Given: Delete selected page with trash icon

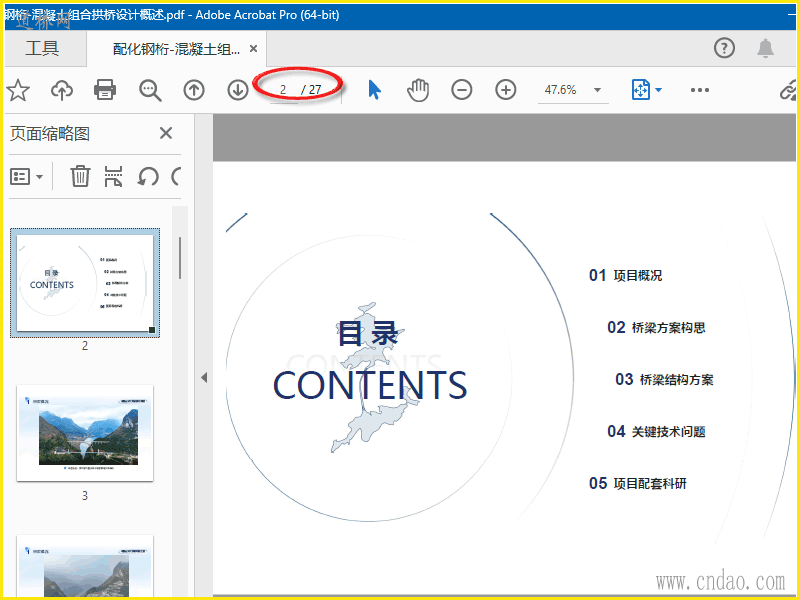Looking at the screenshot, I should pyautogui.click(x=80, y=177).
